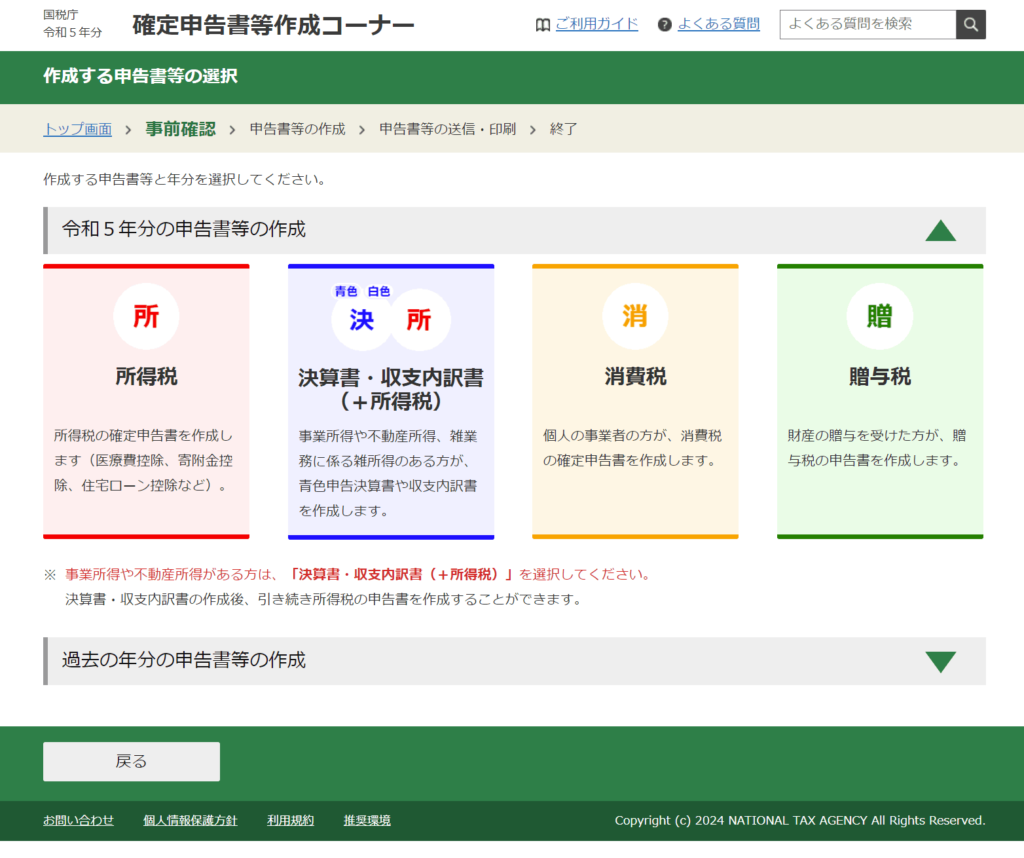Click the よくある質問を検索 search field
This screenshot has height=858, width=1024.
[867, 24]
